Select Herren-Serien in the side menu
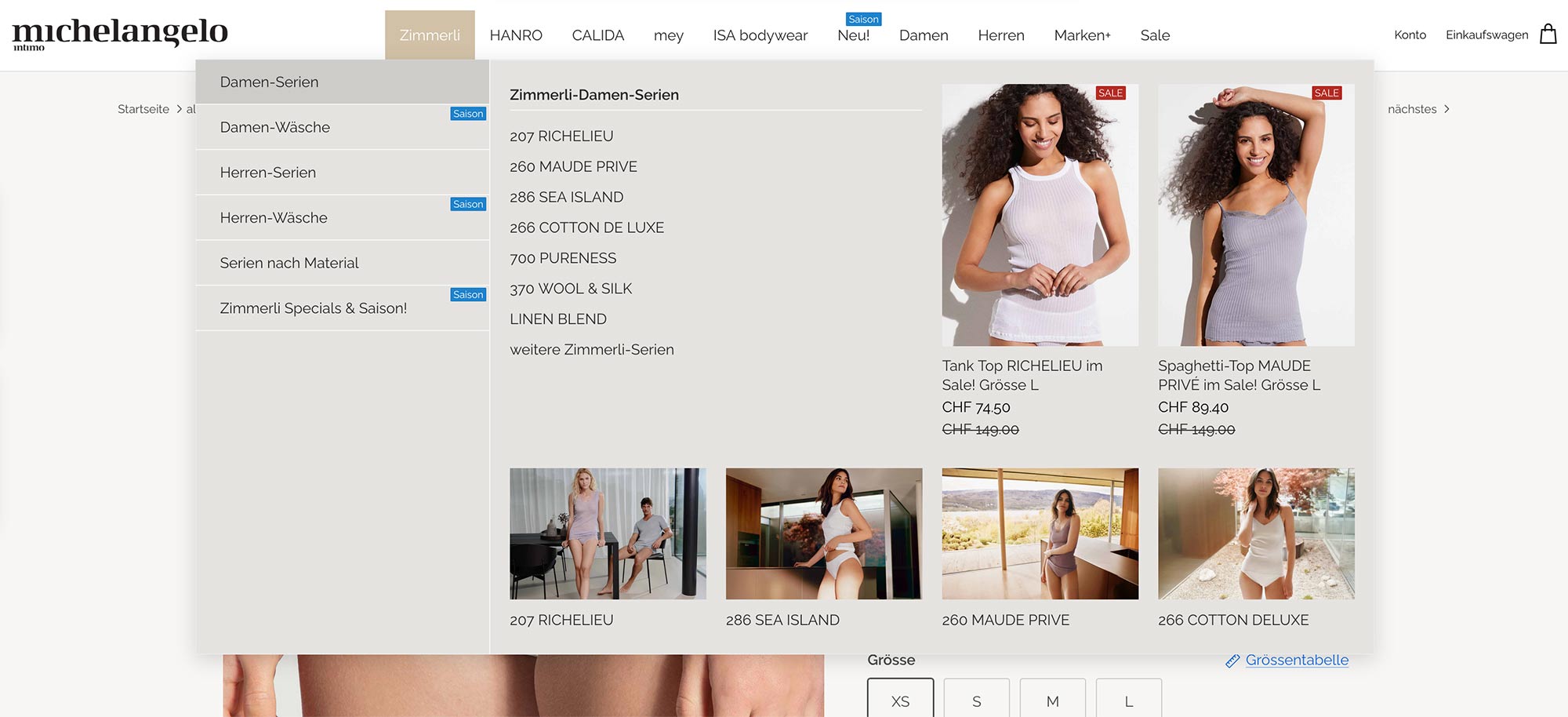This screenshot has height=717, width=1568. pos(343,173)
